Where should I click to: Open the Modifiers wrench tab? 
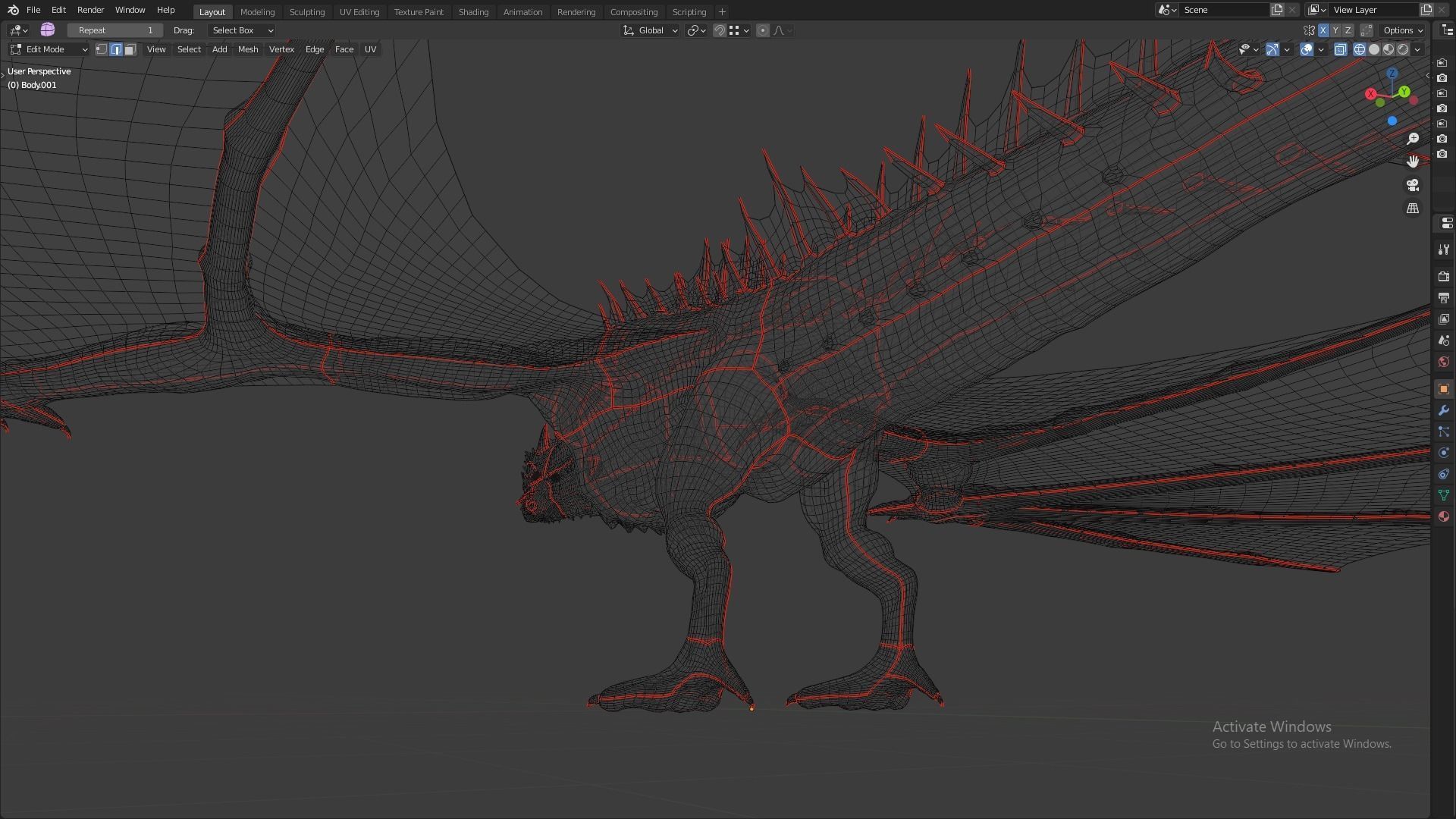[x=1444, y=410]
